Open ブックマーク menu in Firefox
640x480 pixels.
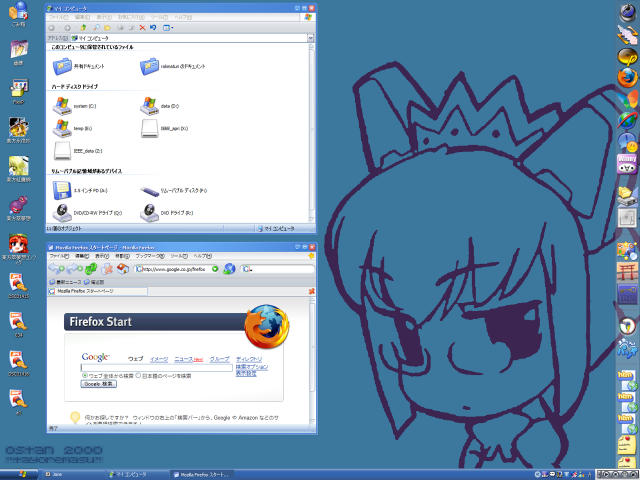click(x=150, y=256)
